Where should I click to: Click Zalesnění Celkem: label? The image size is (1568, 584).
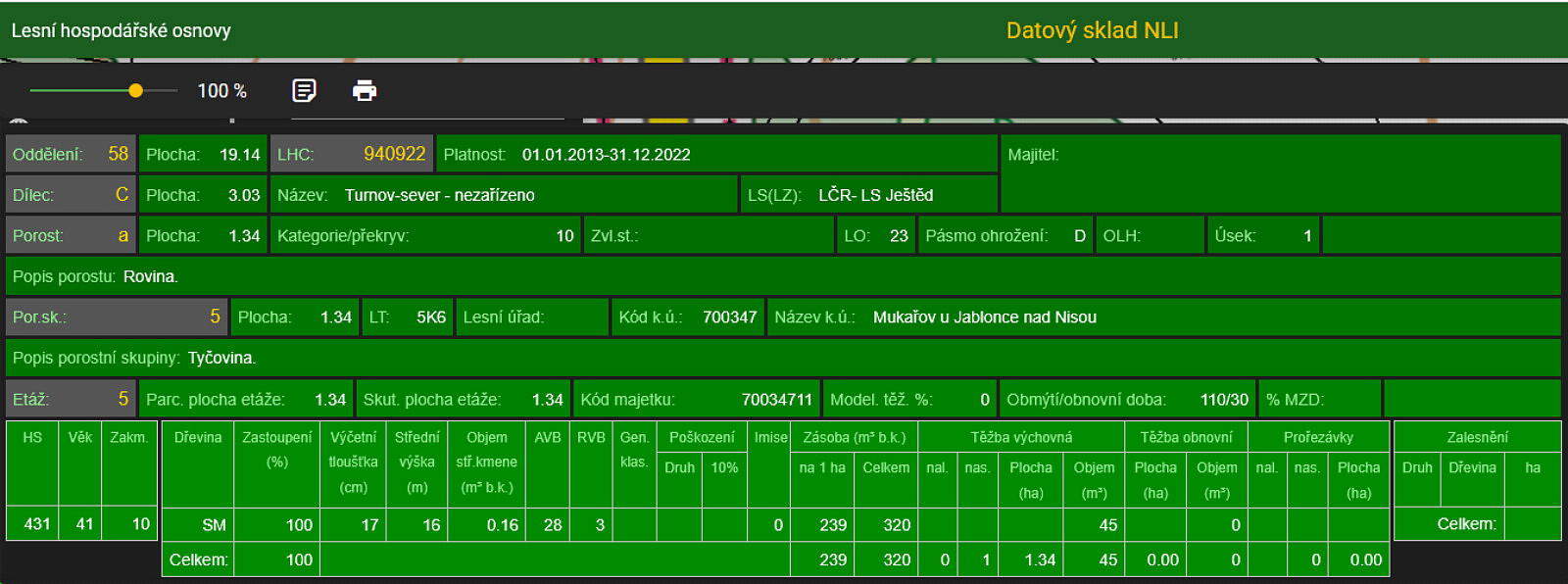1466,524
